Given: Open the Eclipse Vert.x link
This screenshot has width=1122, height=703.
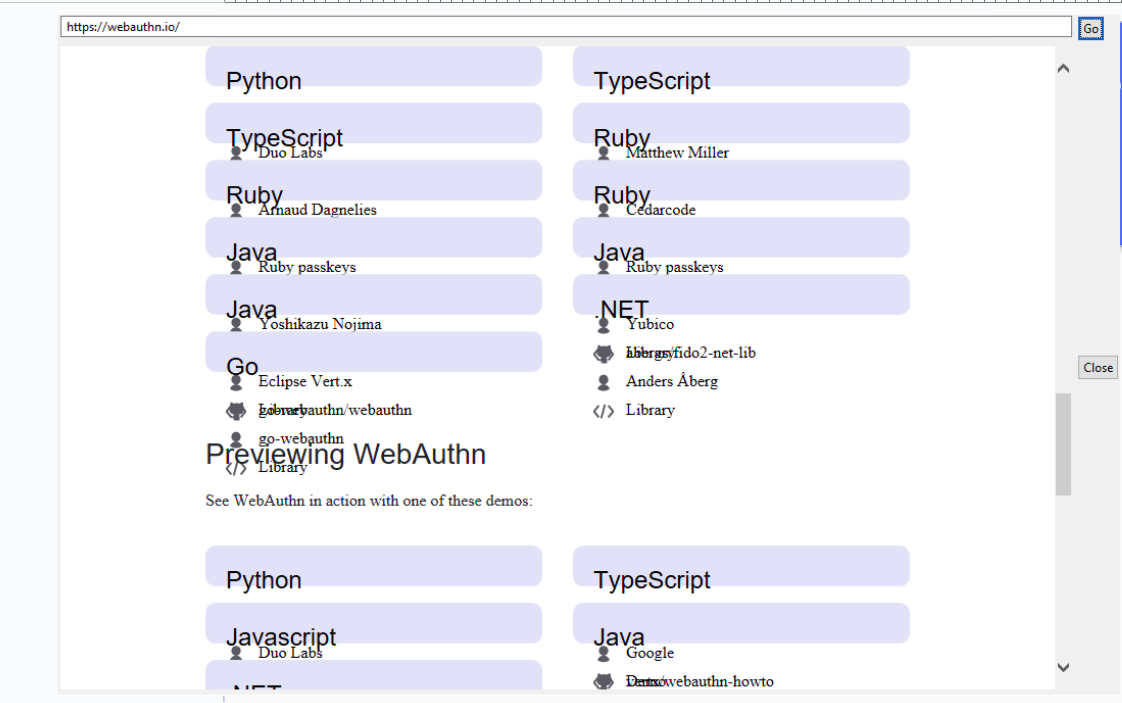Looking at the screenshot, I should coord(303,381).
